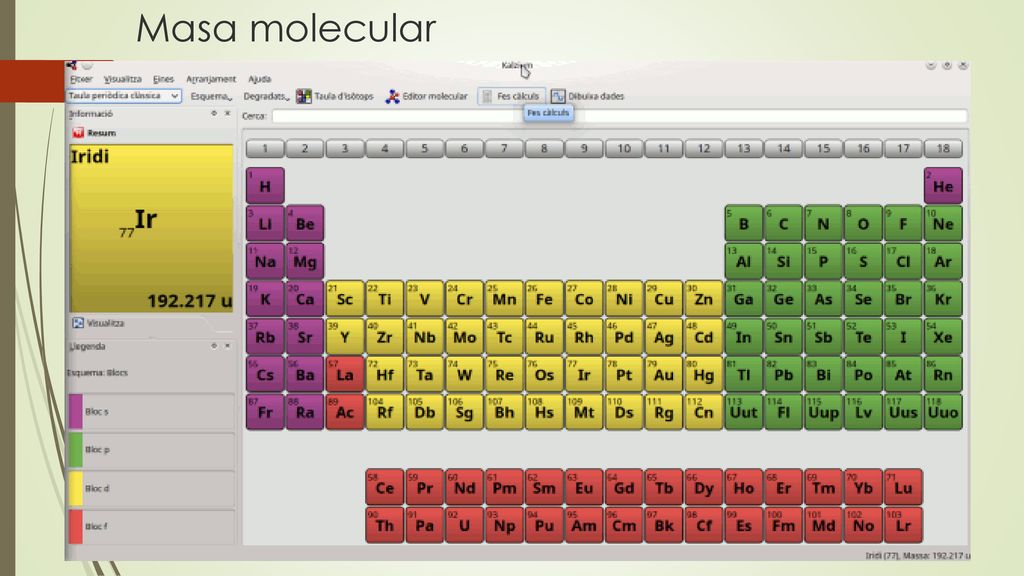Close the Informació panel

tap(227, 114)
